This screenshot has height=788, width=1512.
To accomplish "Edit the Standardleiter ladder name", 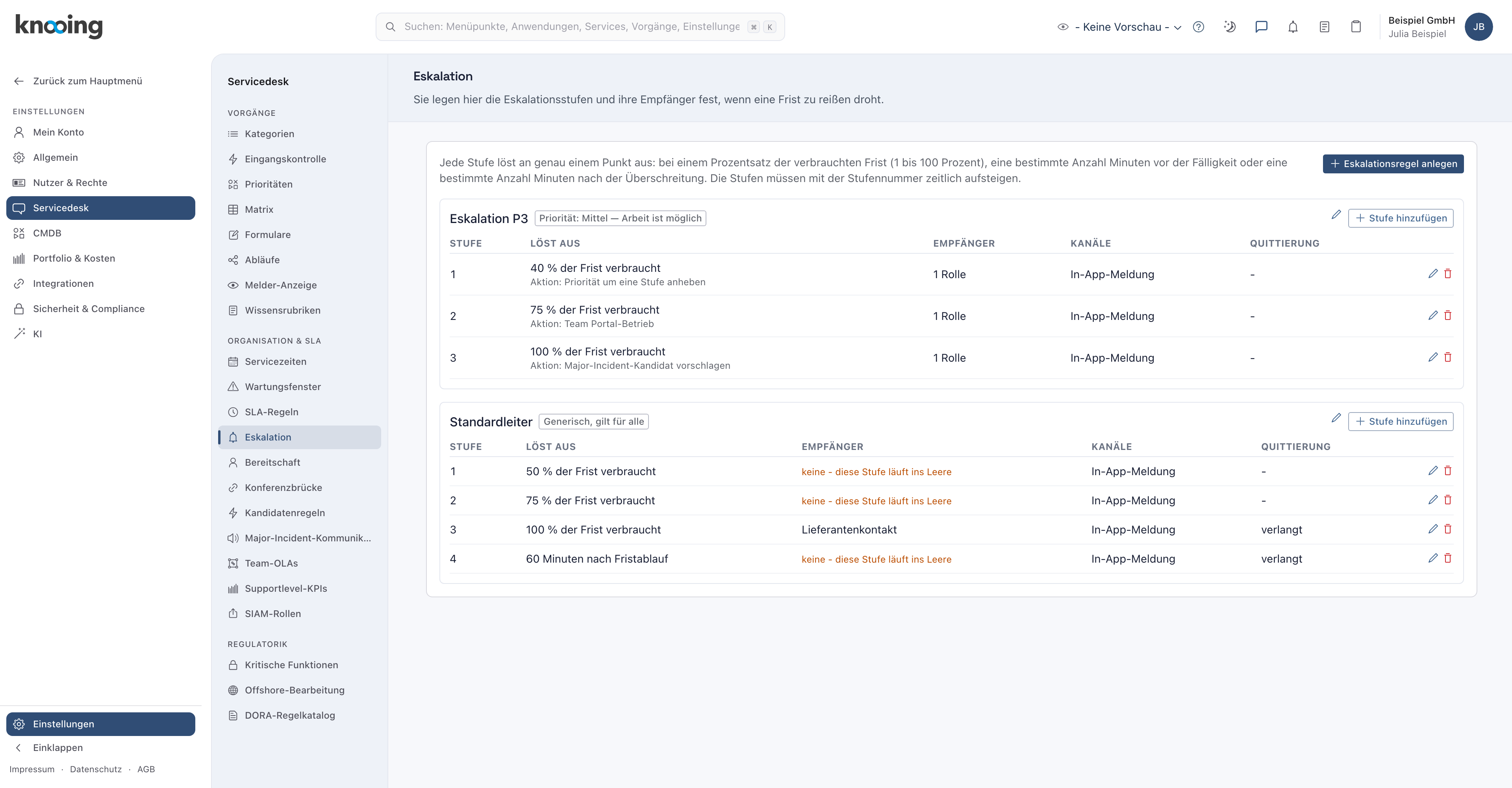I will pyautogui.click(x=1336, y=418).
